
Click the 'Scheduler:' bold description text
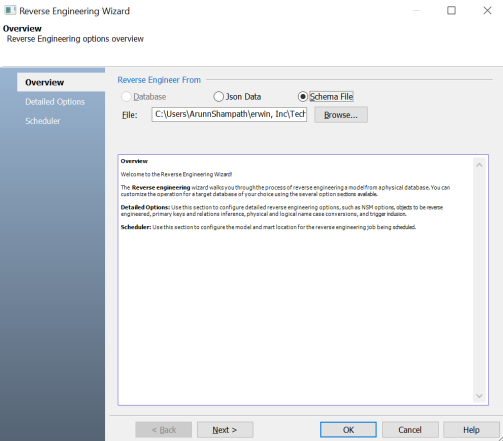[x=136, y=227]
